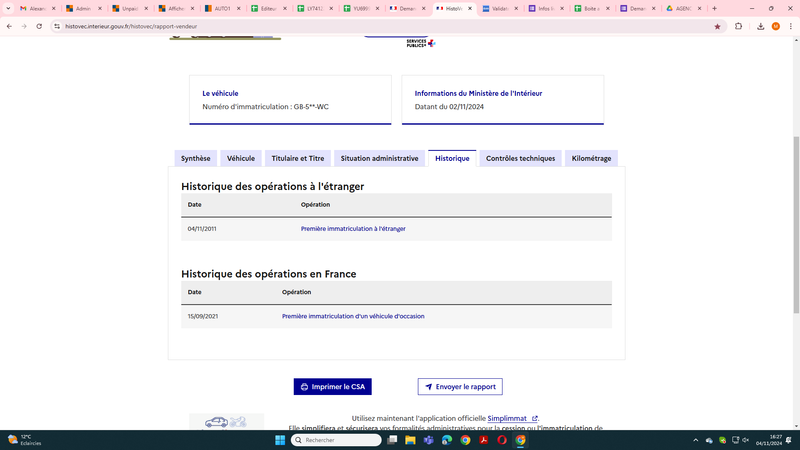Open the Kilométrage tab
Viewport: 800px width, 450px height.
coord(591,158)
